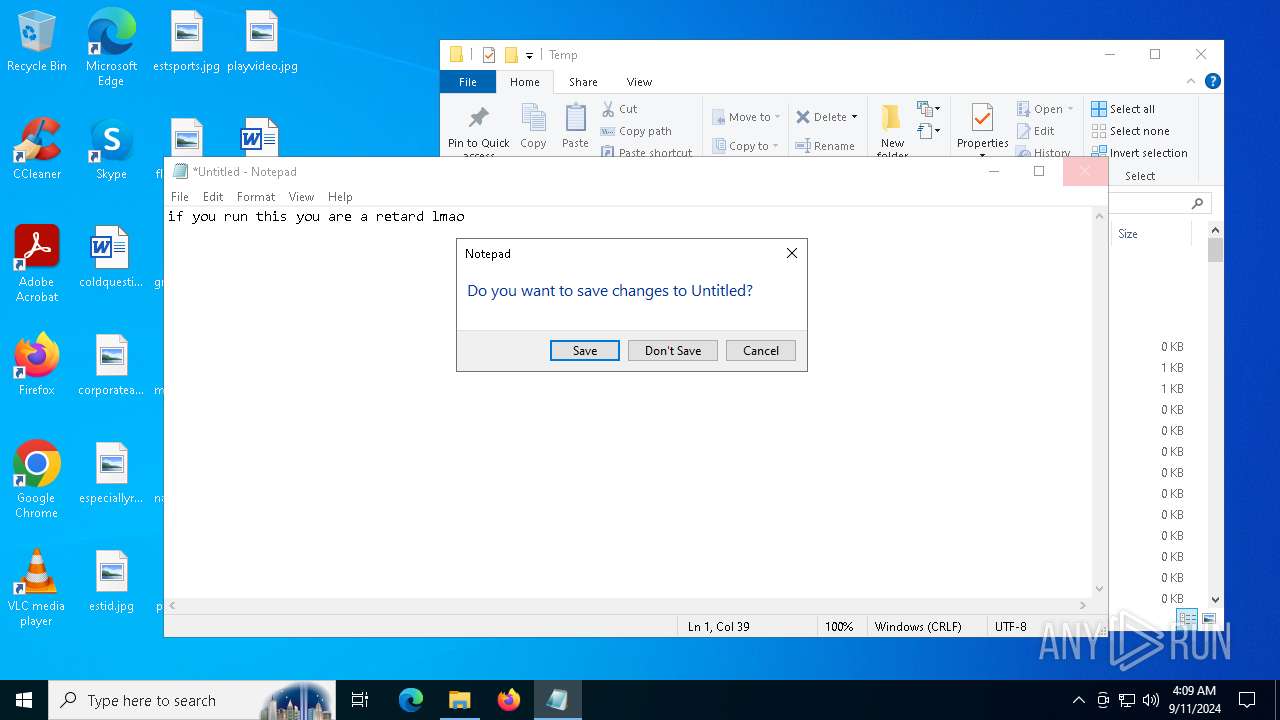Switch Explorer to large icons view
Viewport: 1280px width, 720px height.
click(1208, 618)
